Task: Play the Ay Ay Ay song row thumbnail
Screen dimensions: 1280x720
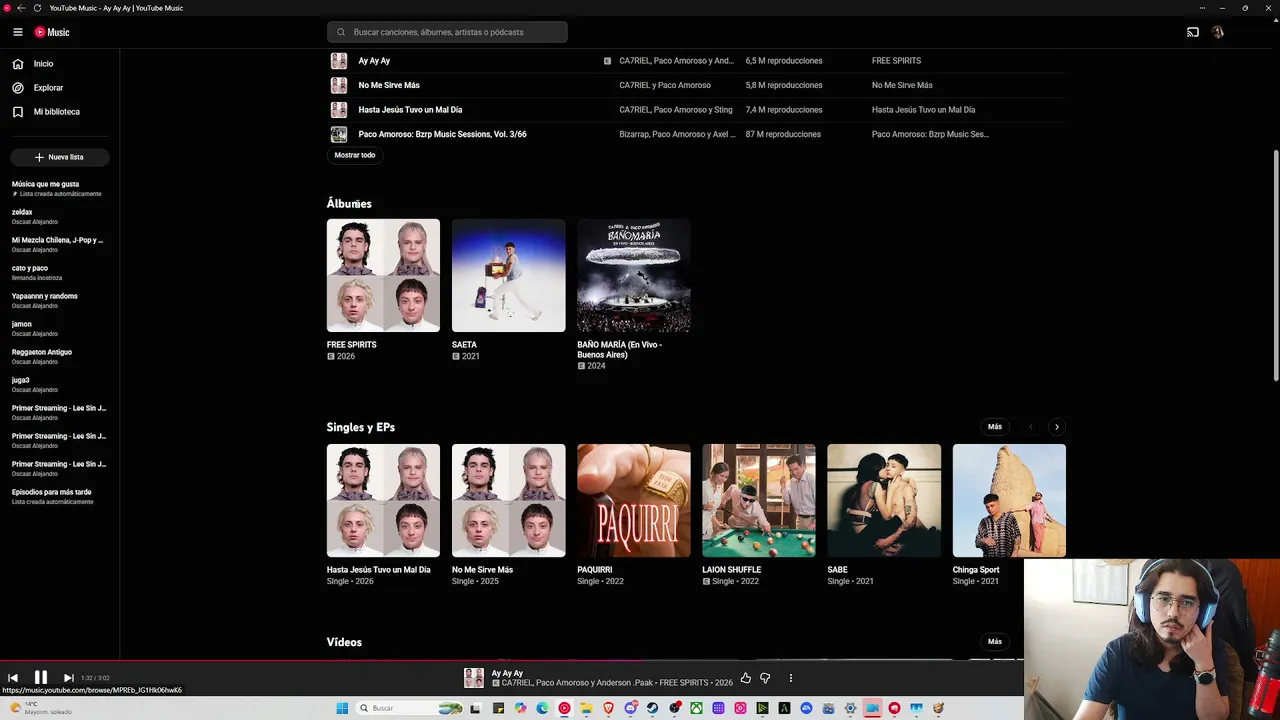Action: tap(339, 61)
